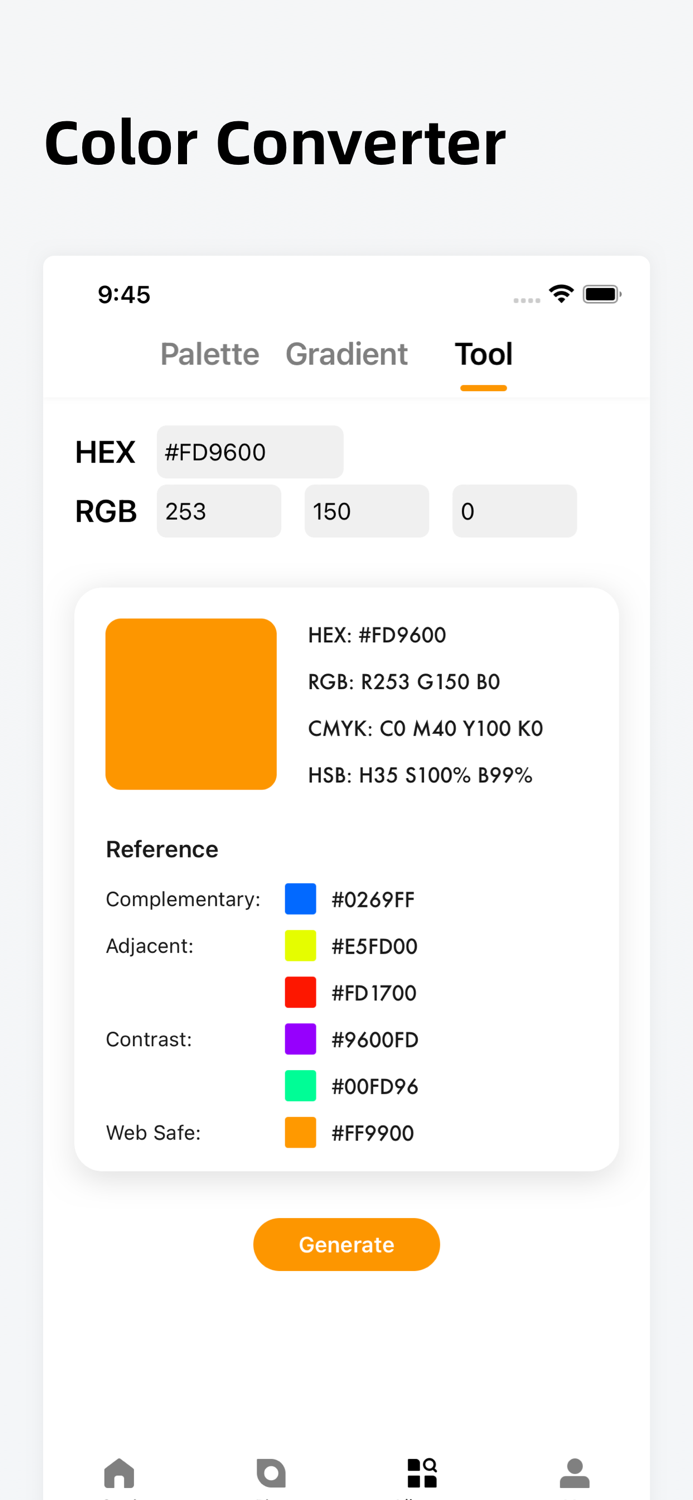The height and width of the screenshot is (1500, 693).
Task: Select the yellow Adjacent swatch #E5FD00
Action: tap(300, 945)
